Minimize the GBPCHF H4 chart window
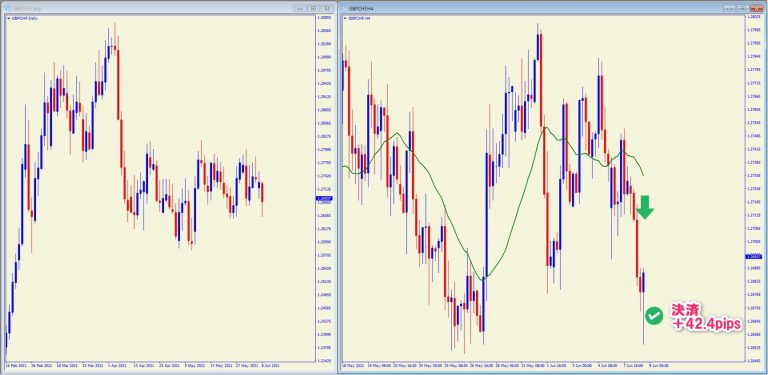Screen dimensions: 768x375 point(729,8)
